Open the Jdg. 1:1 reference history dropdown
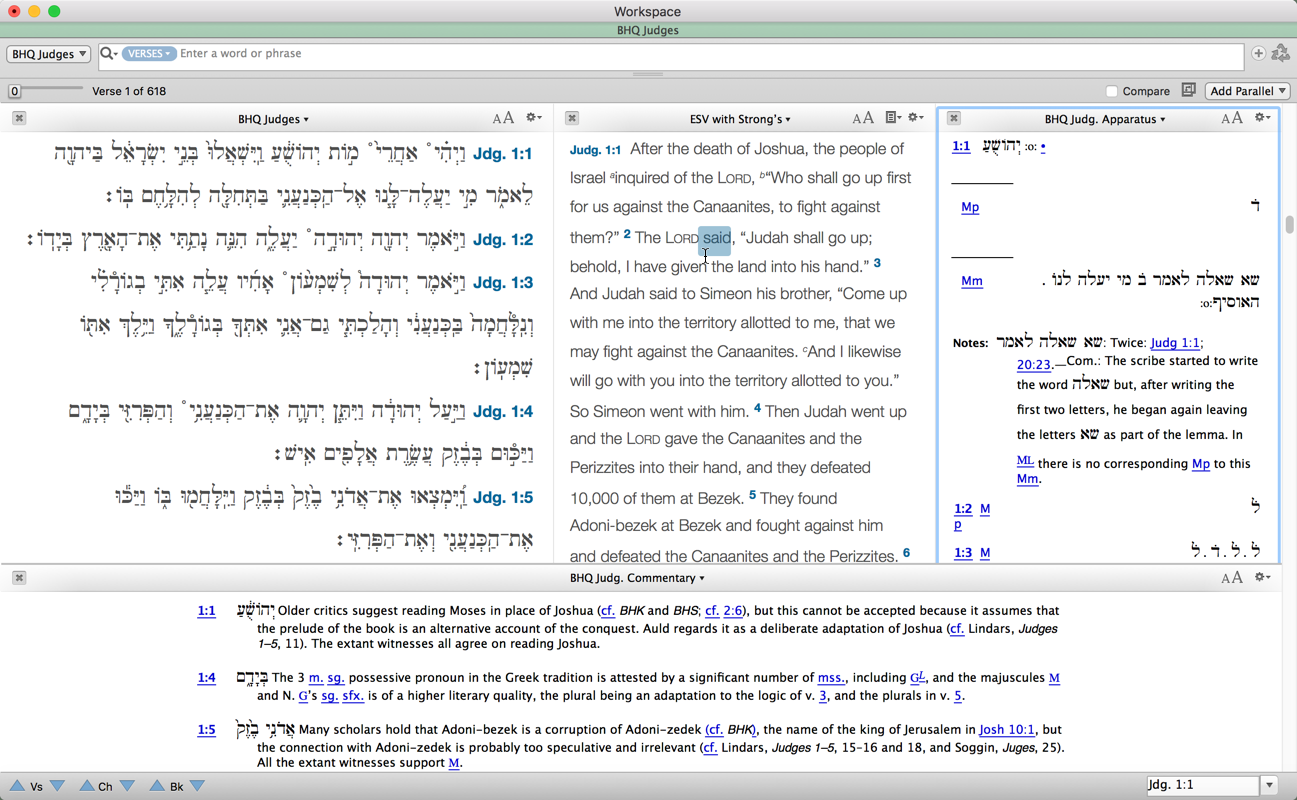 tap(1269, 786)
